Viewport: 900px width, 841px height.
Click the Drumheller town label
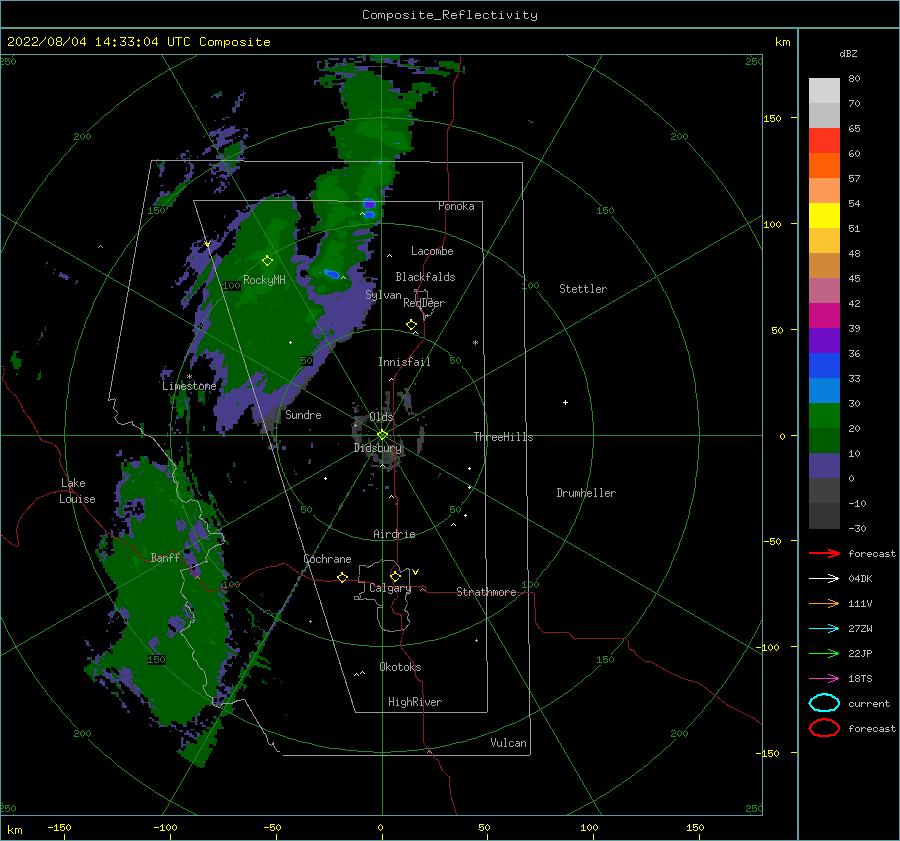click(x=586, y=493)
